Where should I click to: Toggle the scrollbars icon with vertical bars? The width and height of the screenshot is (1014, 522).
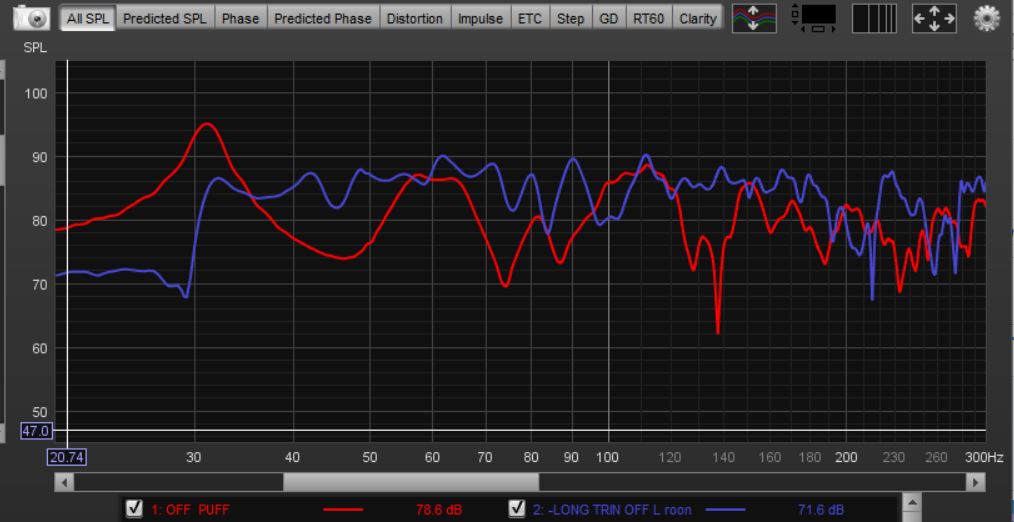click(874, 18)
